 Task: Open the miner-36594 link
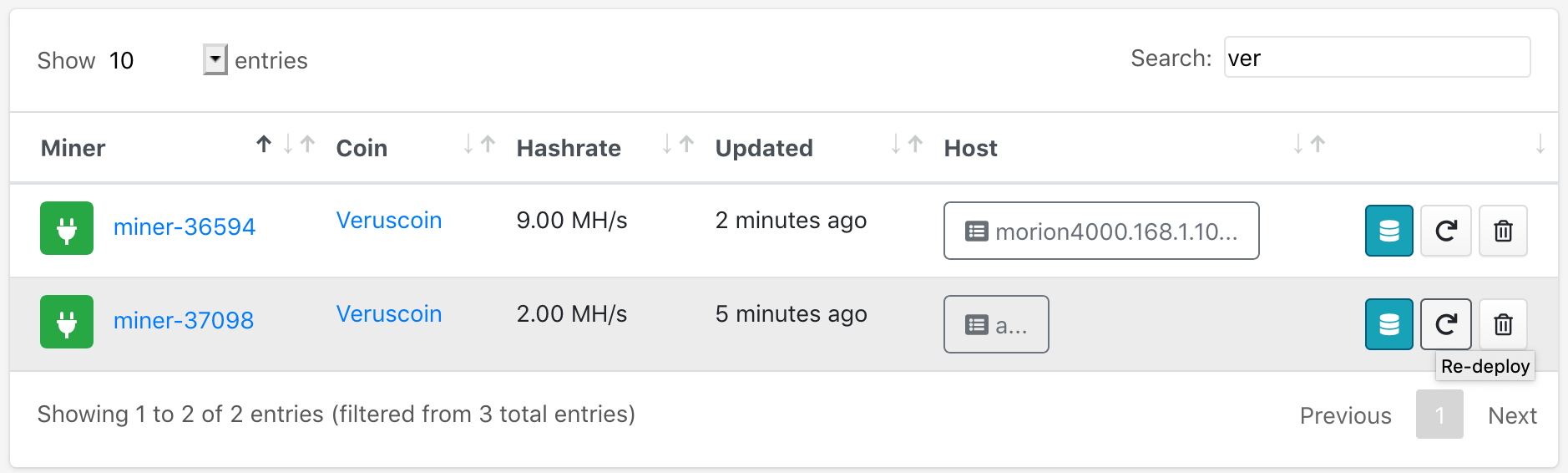(185, 226)
